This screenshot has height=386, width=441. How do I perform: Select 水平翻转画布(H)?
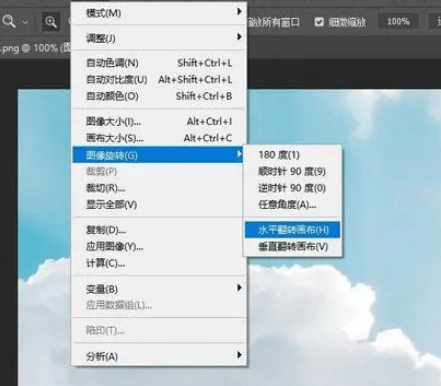(x=292, y=230)
